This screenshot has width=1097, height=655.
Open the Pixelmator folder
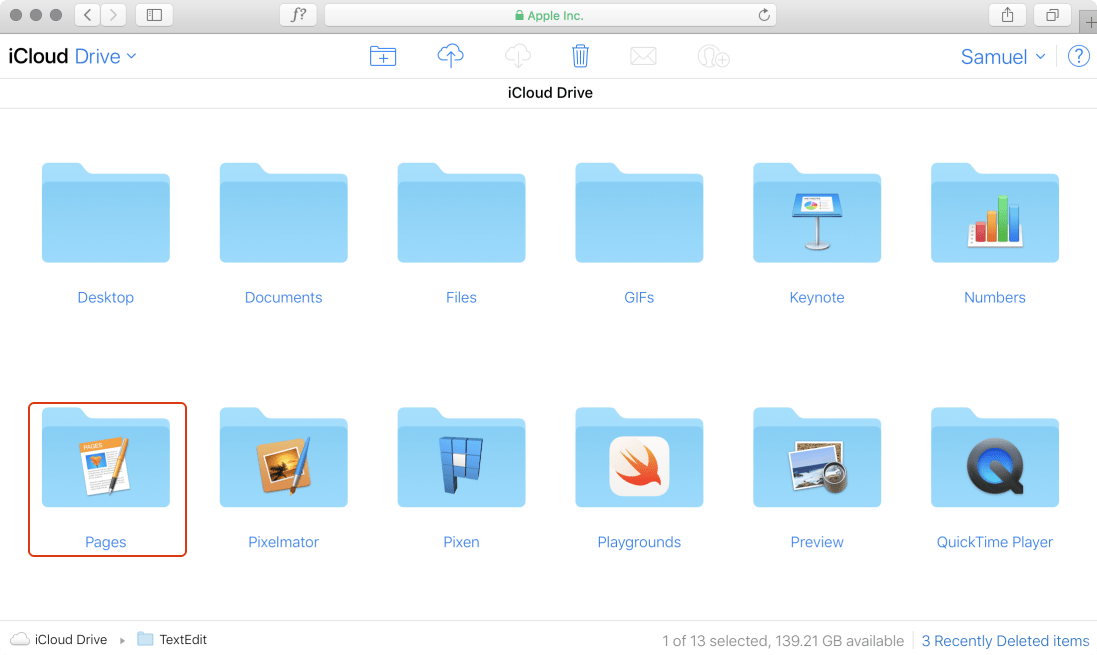pos(283,458)
